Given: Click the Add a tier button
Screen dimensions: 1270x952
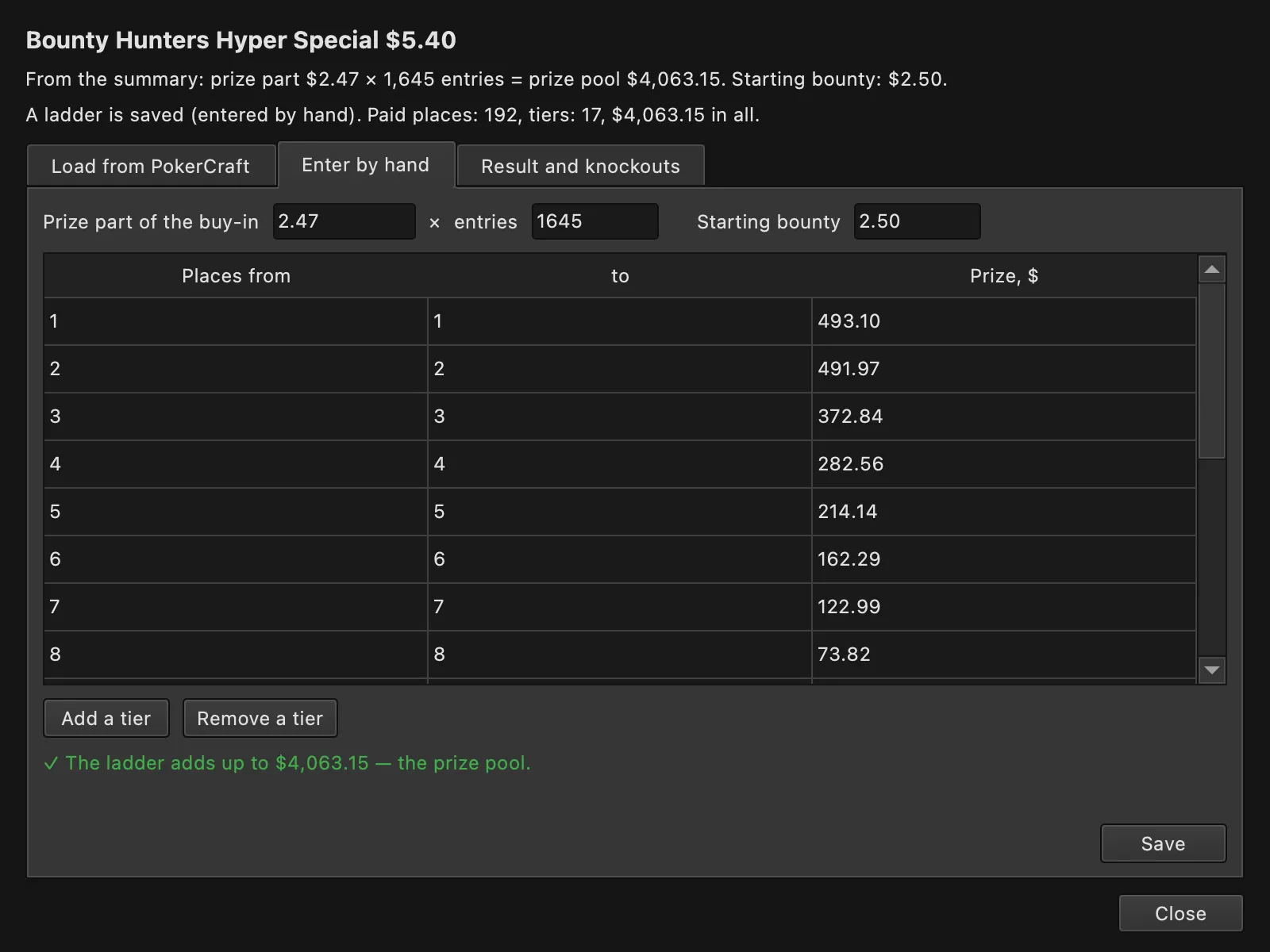Looking at the screenshot, I should coord(106,718).
